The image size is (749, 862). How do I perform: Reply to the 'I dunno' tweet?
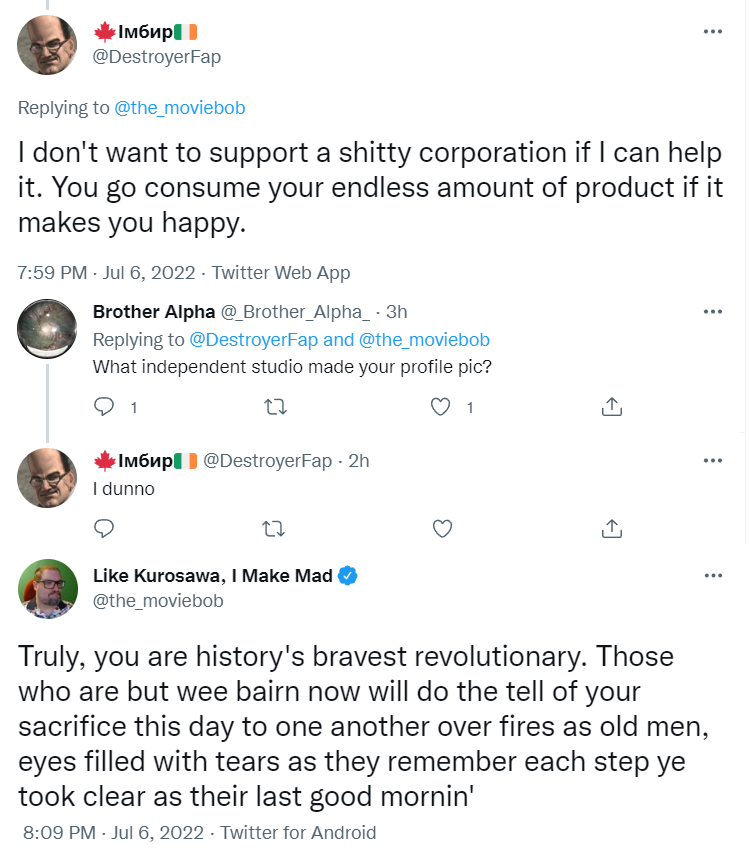[106, 527]
